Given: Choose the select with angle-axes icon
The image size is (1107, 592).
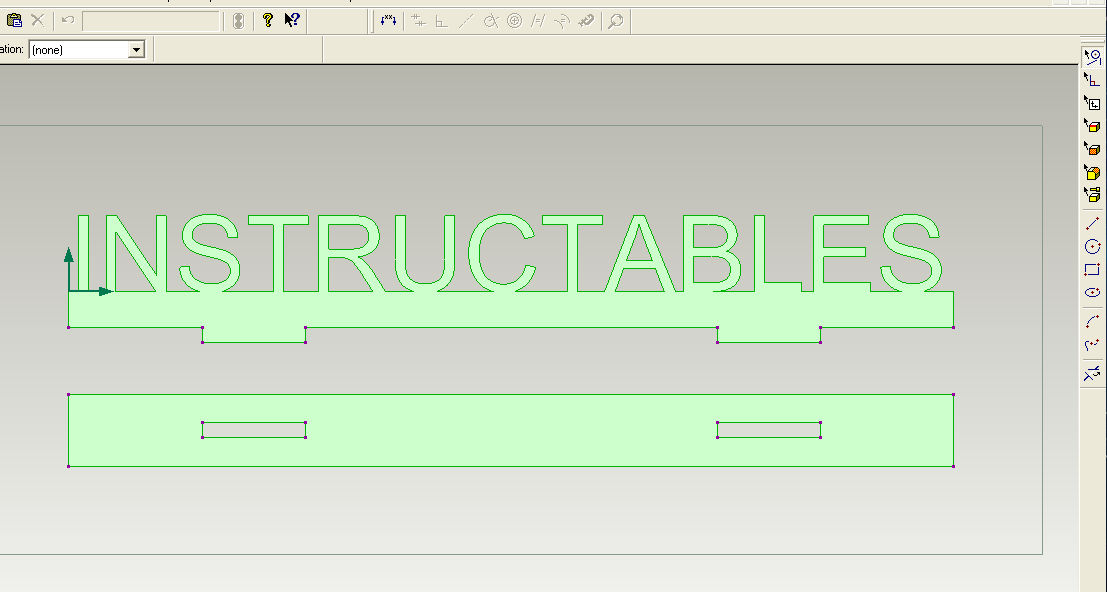Looking at the screenshot, I should 1092,80.
